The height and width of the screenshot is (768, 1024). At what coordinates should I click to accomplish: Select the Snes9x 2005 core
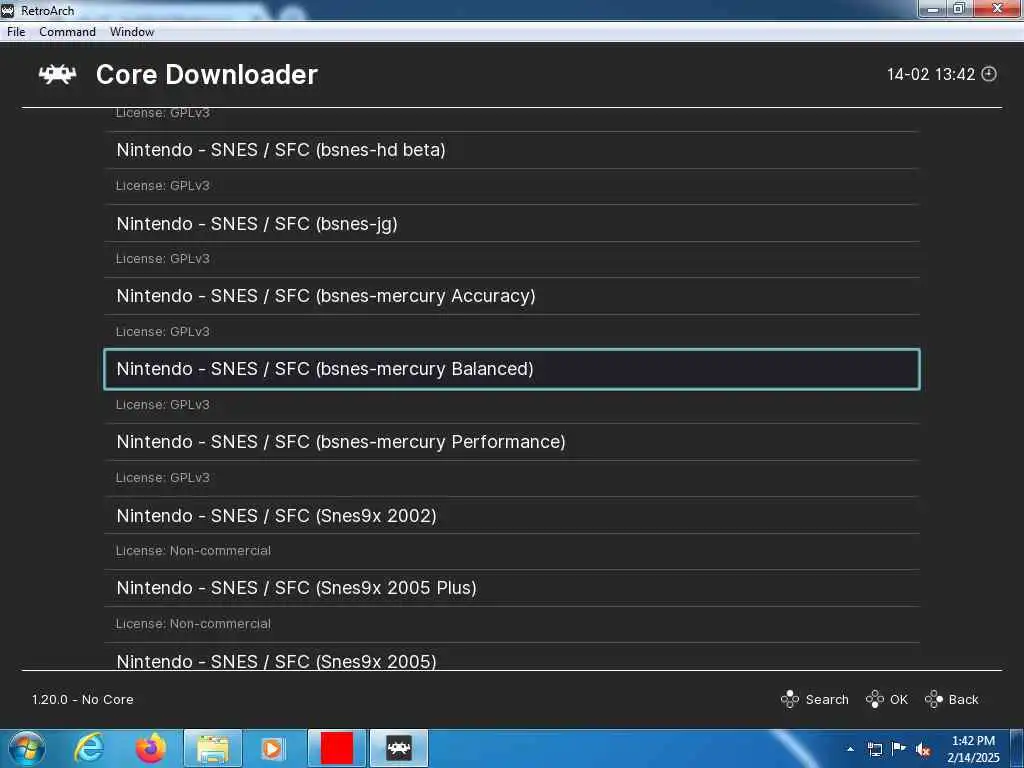(x=512, y=658)
